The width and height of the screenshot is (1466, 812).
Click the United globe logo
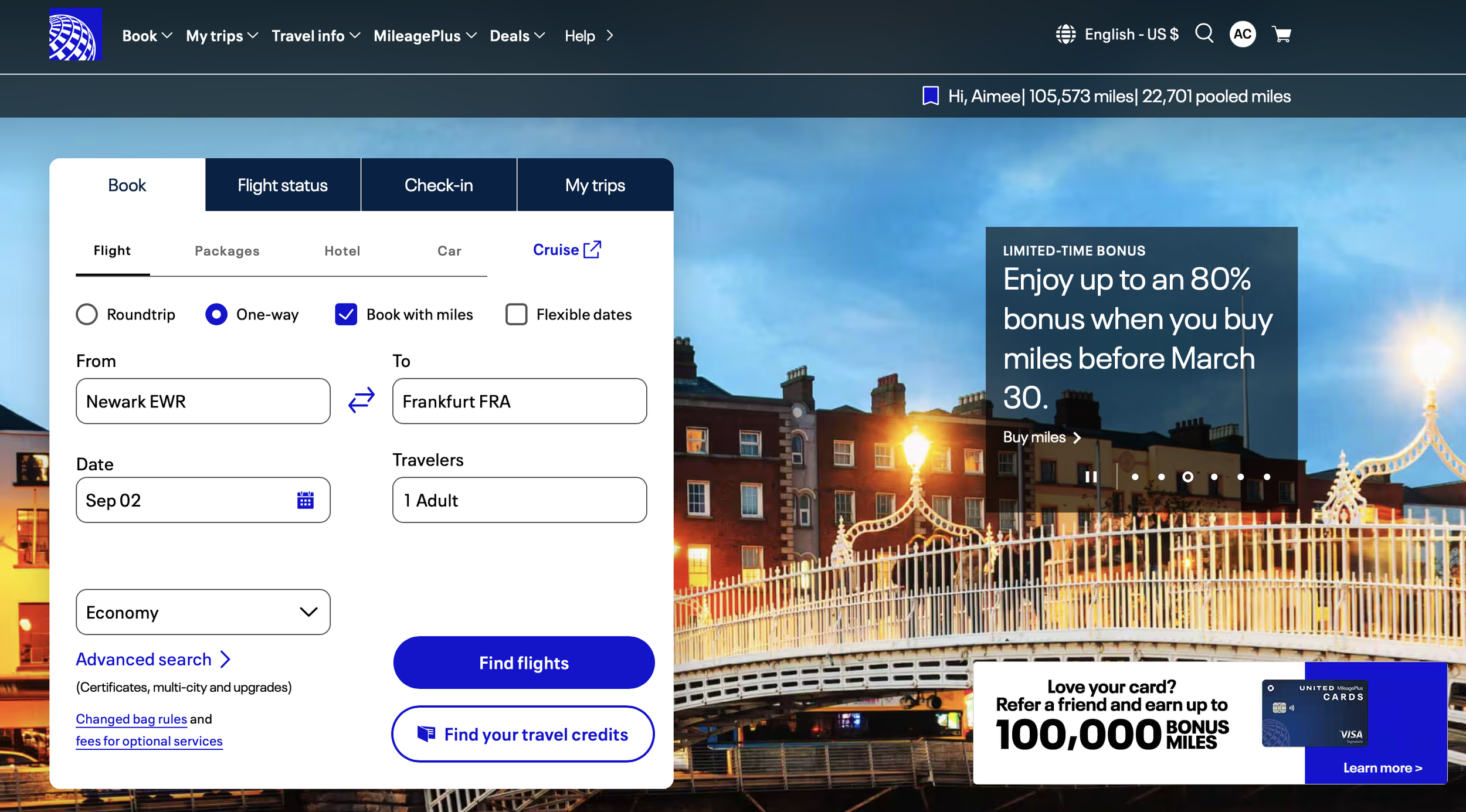click(x=75, y=35)
